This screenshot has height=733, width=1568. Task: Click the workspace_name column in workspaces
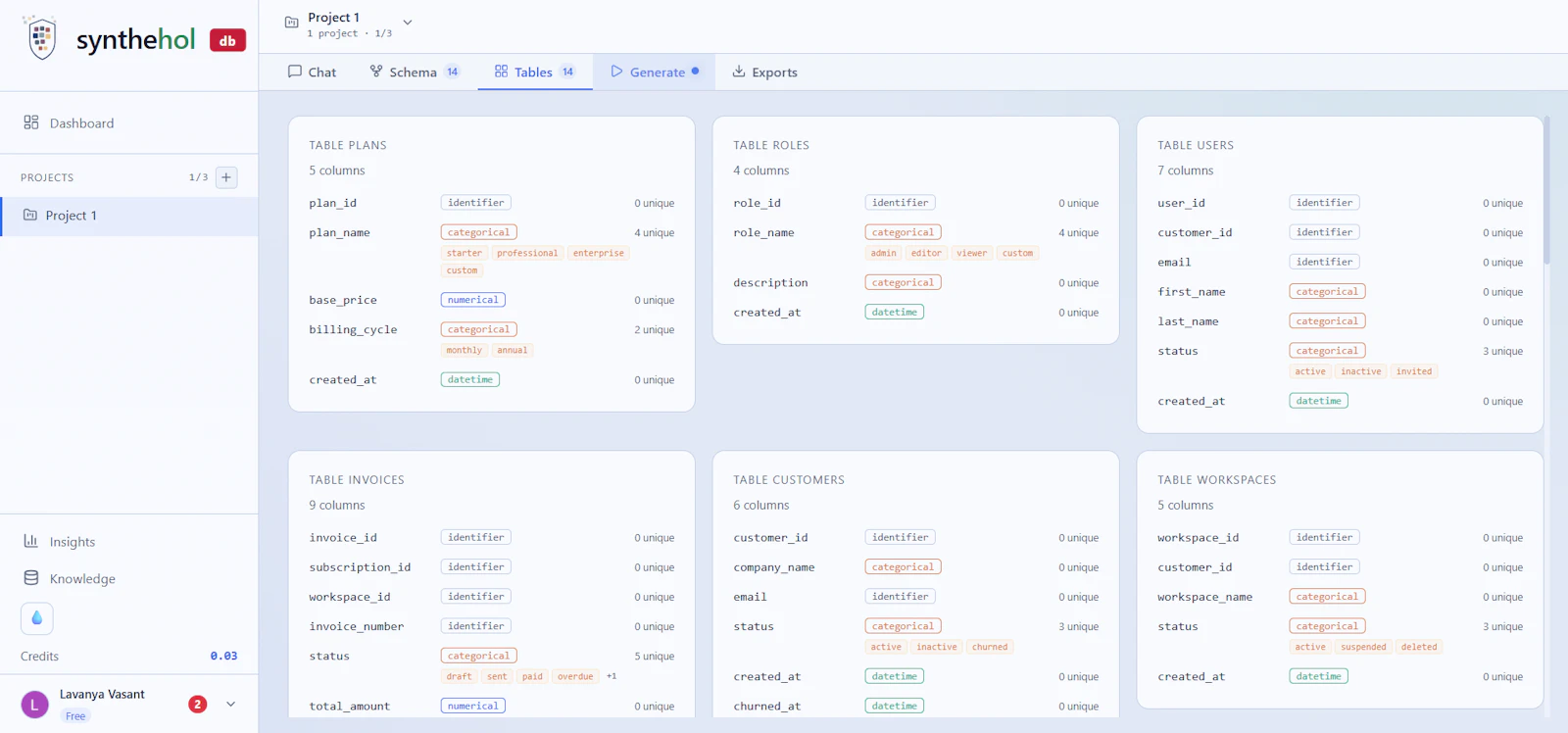coord(1205,596)
